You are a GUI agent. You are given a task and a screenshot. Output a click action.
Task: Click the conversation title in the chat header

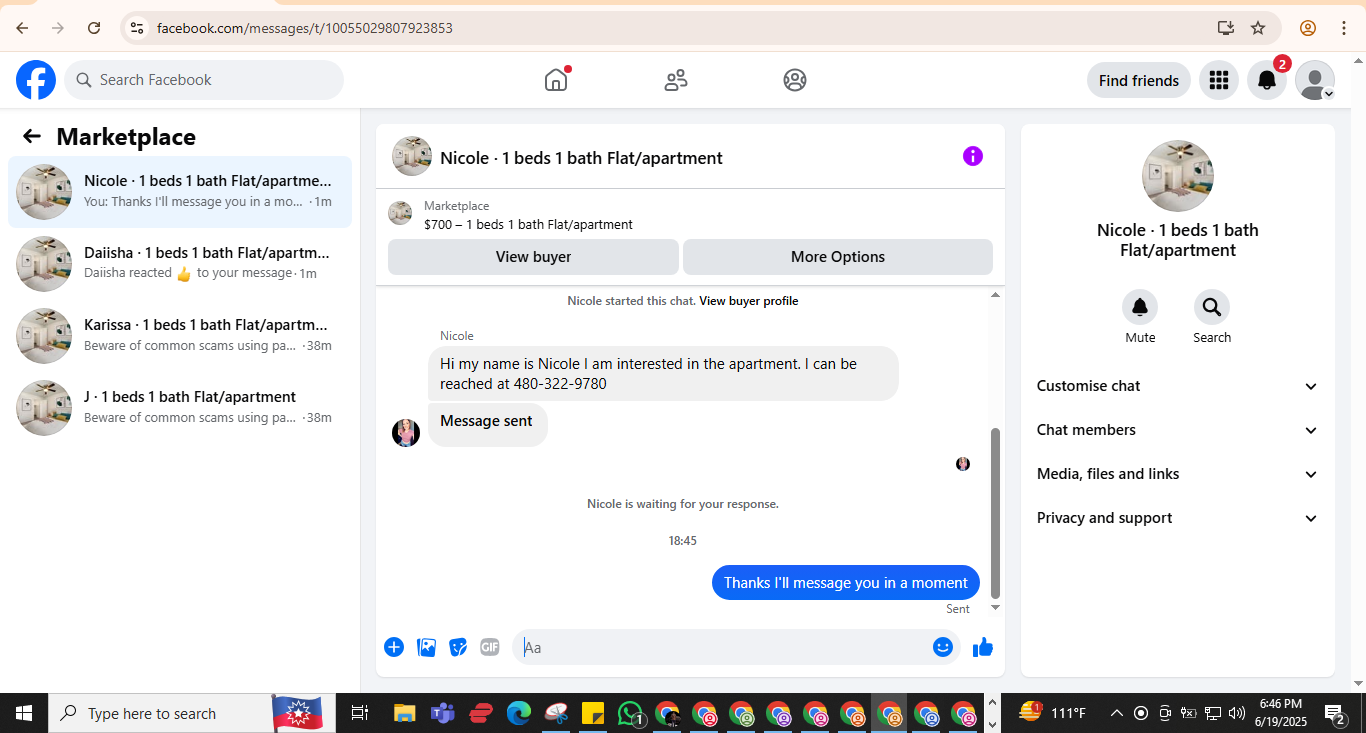(581, 158)
